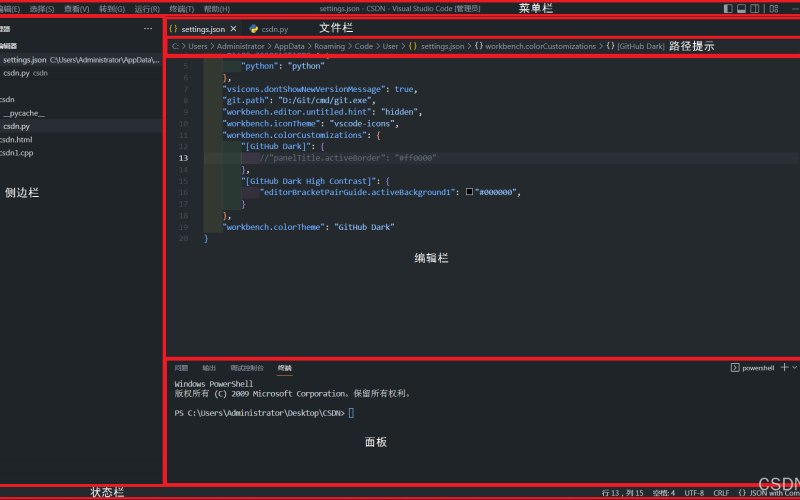Click '行 13, 列 15' in status bar
This screenshot has width=800, height=500.
click(x=622, y=493)
